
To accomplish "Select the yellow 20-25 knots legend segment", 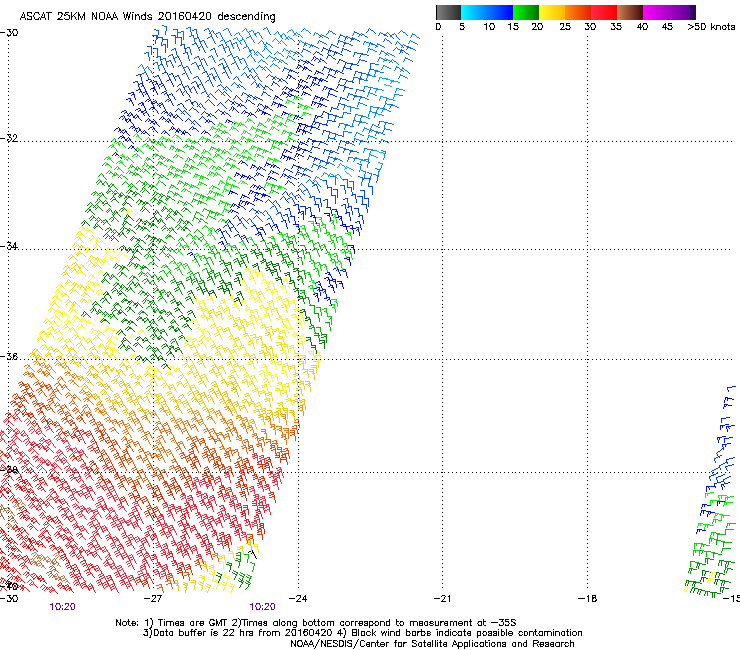I will [x=552, y=12].
